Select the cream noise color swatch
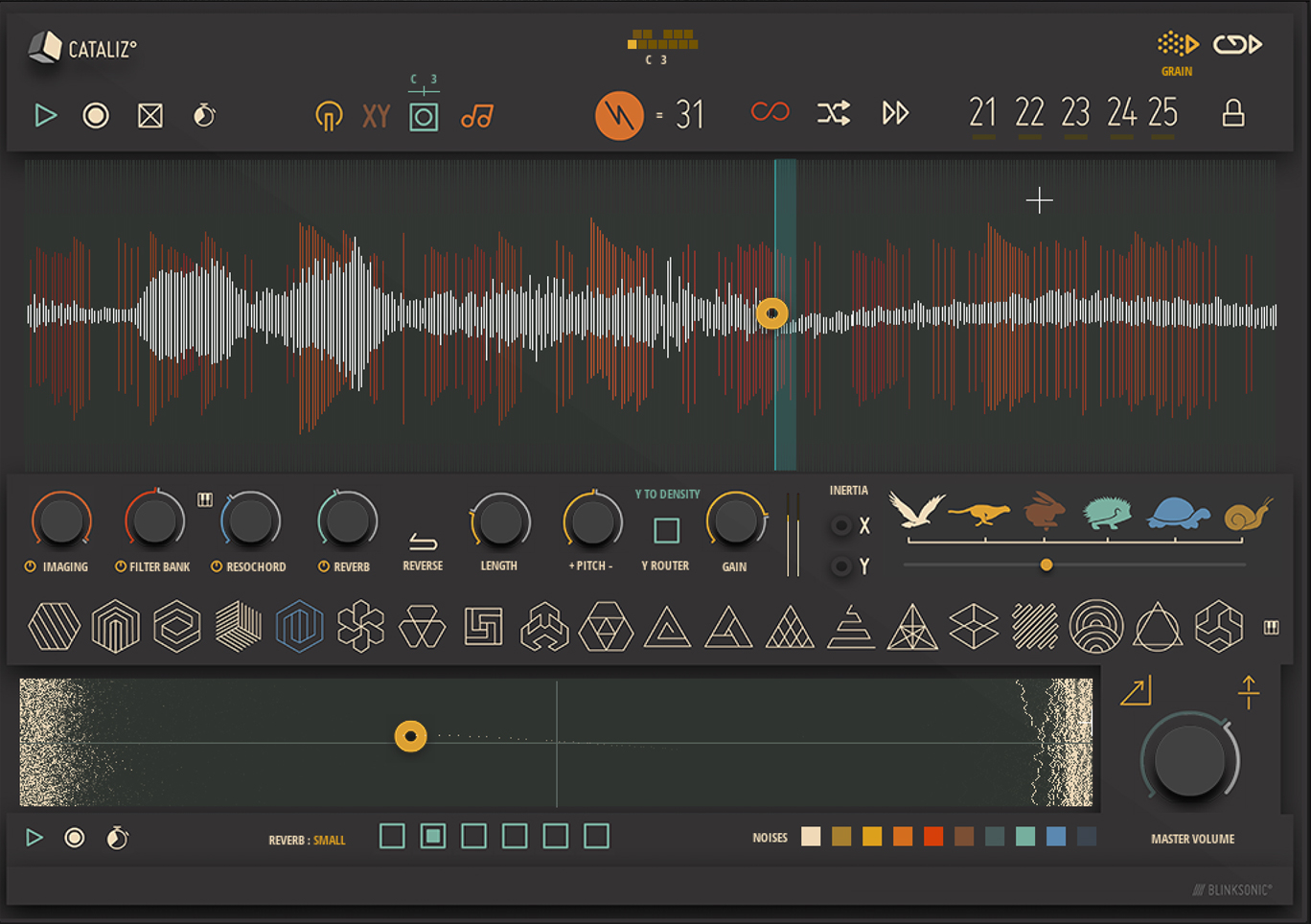Viewport: 1311px width, 924px height. (811, 837)
